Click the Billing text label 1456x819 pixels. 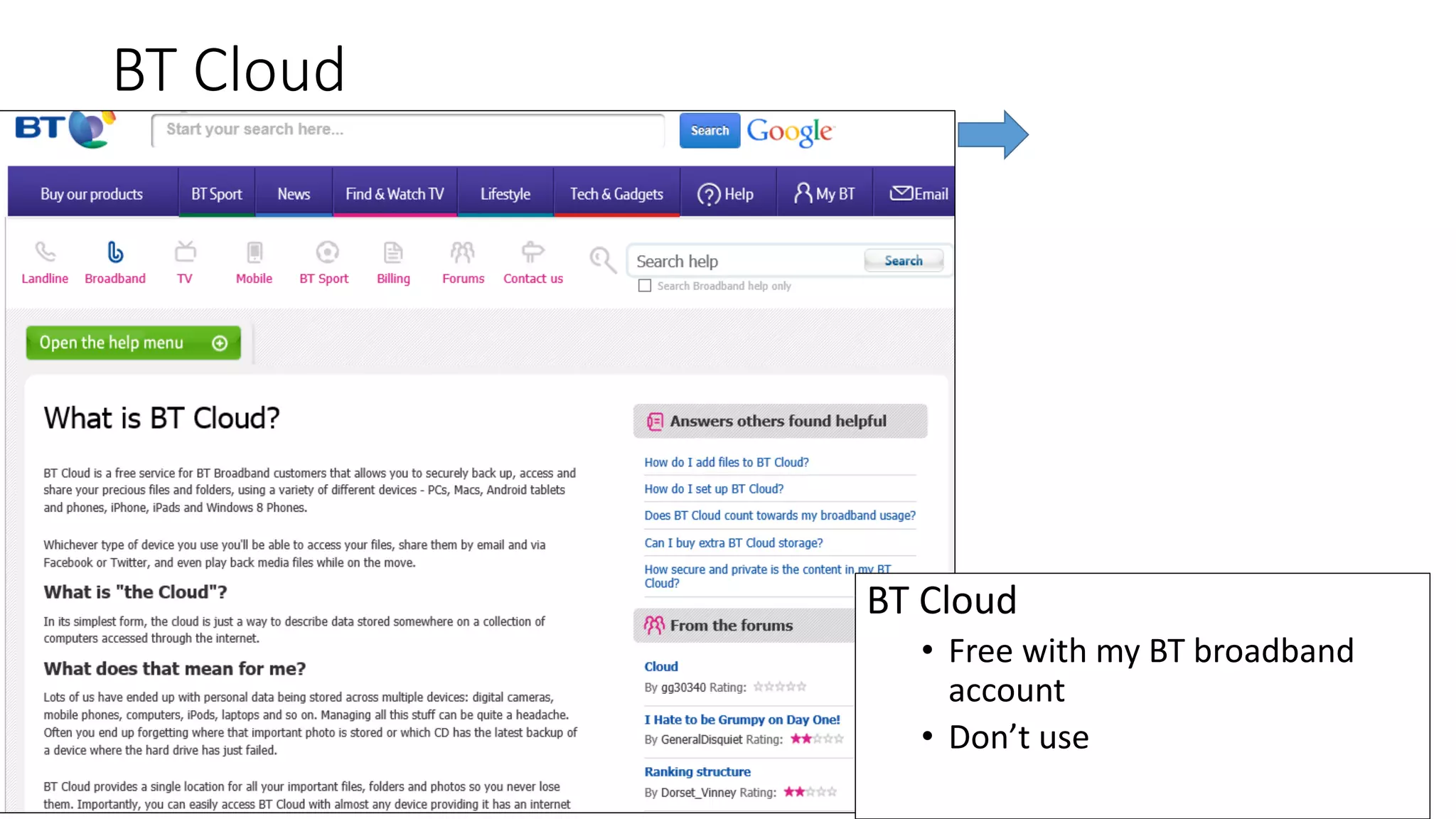393,279
